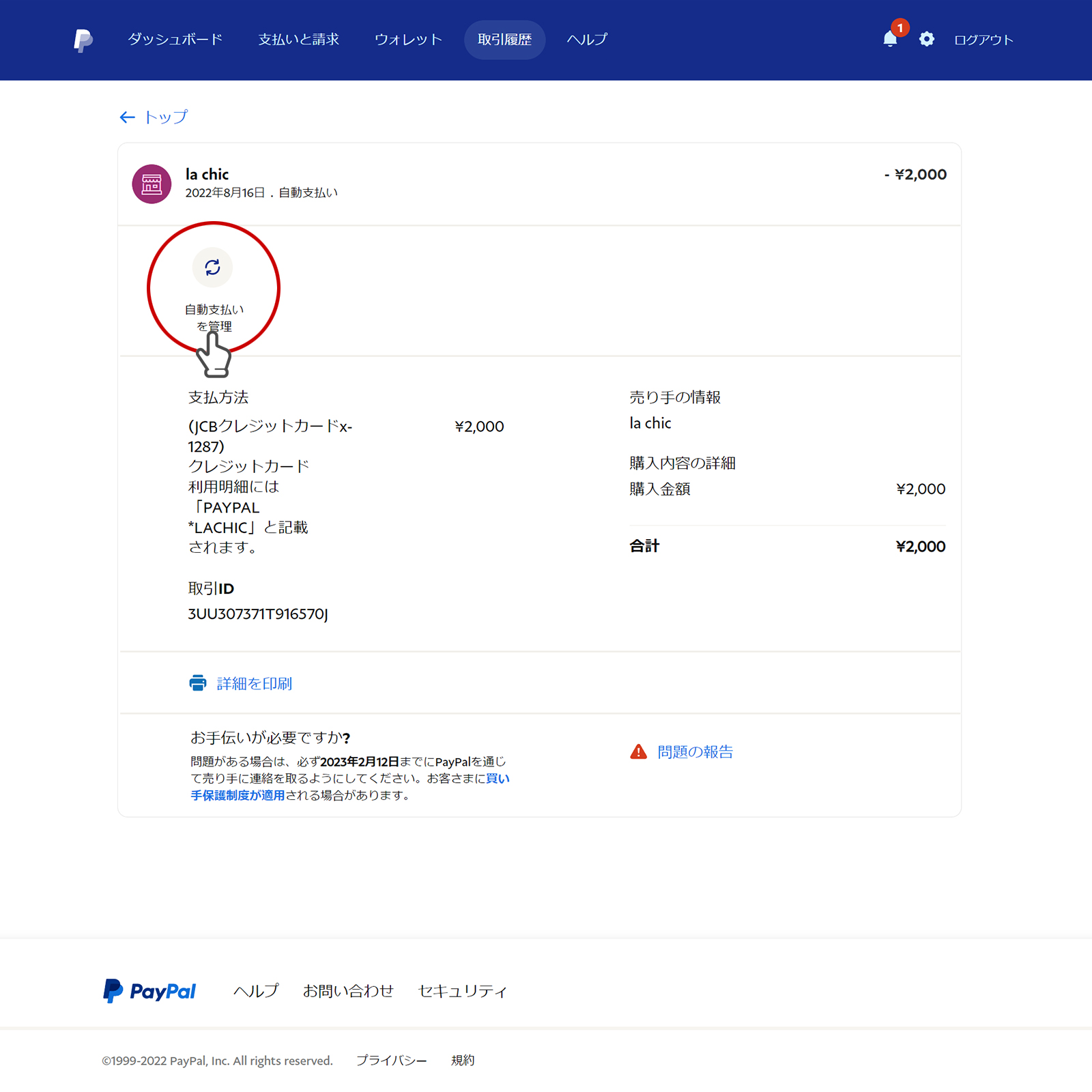Viewport: 1092px width, 1092px height.
Task: Click the la chic store avatar icon
Action: tap(152, 184)
